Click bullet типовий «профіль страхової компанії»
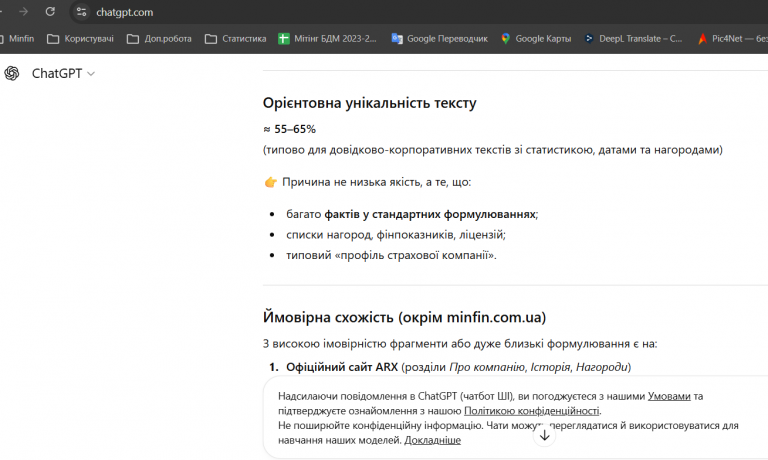The image size is (768, 460). [391, 255]
